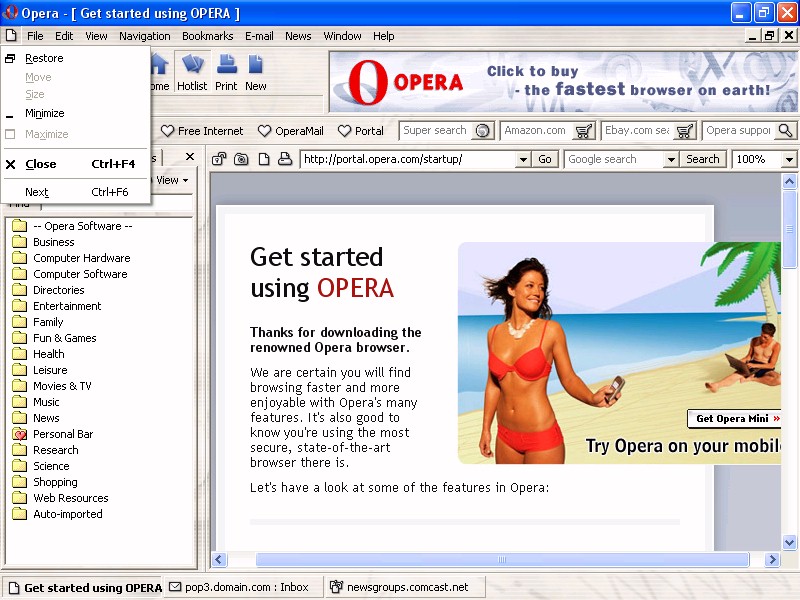Open the Web Resources folder
This screenshot has width=800, height=600.
point(71,498)
